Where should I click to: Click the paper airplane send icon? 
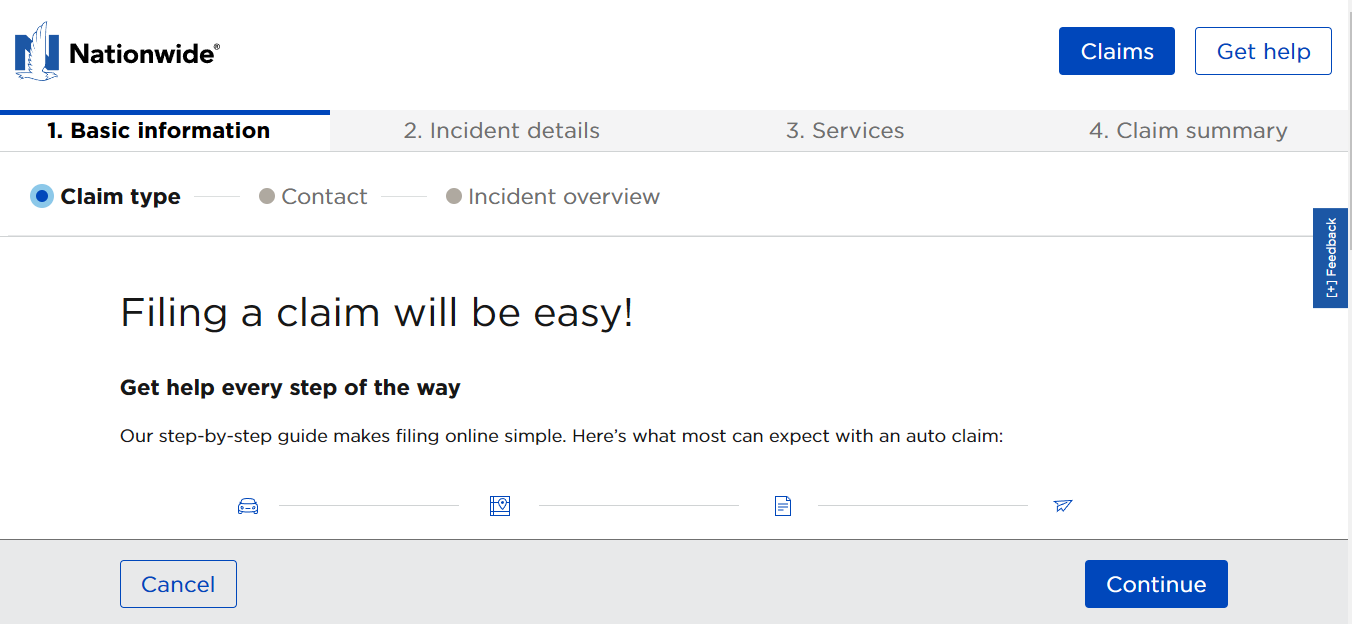(1063, 506)
